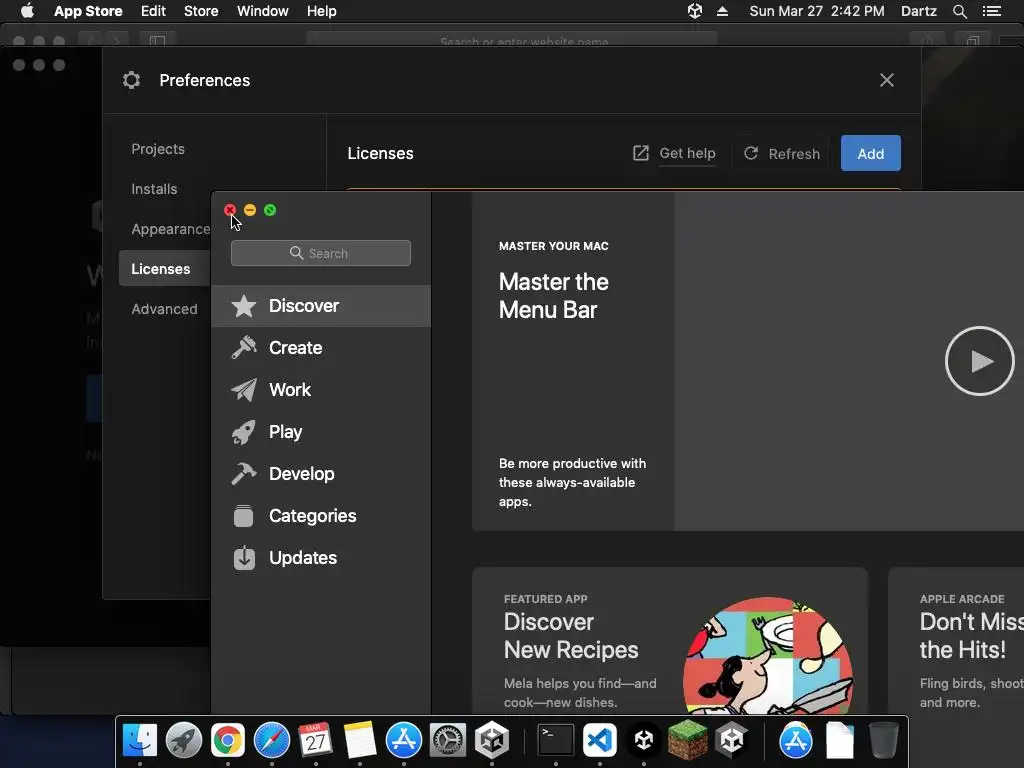Open Trash from the Dock
Image resolution: width=1024 pixels, height=768 pixels.
tap(884, 741)
